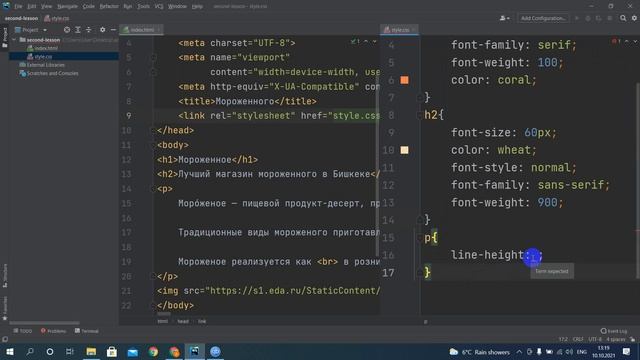The height and width of the screenshot is (360, 640).
Task: Click the html breadcrumb below editor
Action: (x=162, y=322)
